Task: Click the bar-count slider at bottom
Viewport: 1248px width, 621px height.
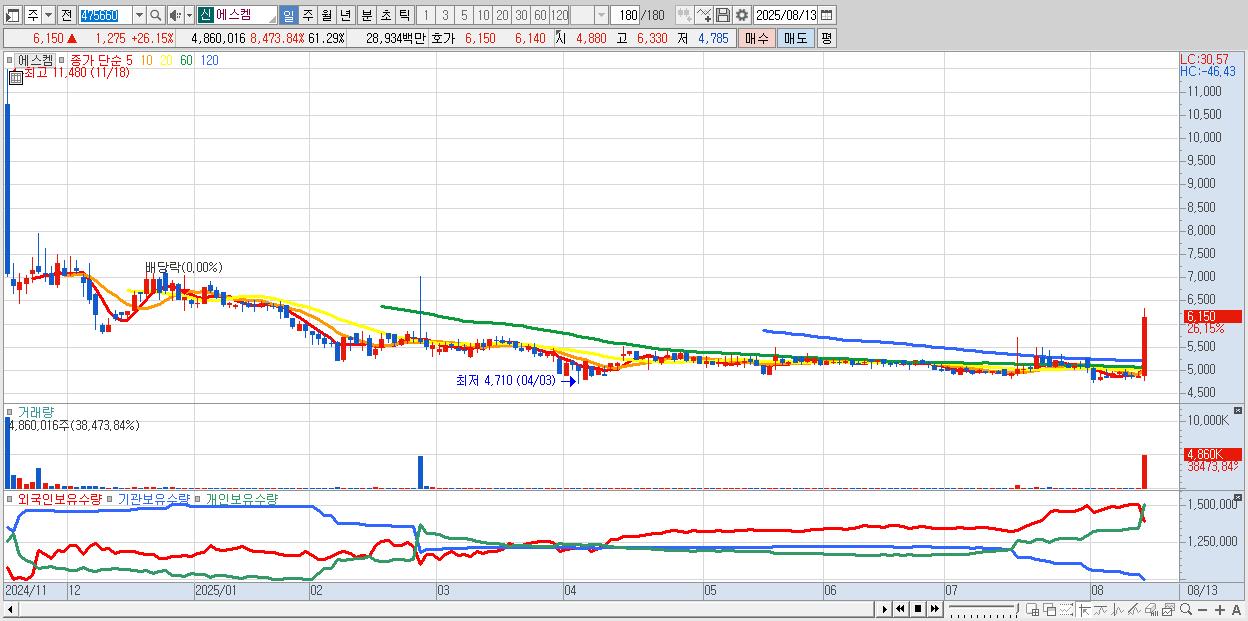Action: coord(984,609)
